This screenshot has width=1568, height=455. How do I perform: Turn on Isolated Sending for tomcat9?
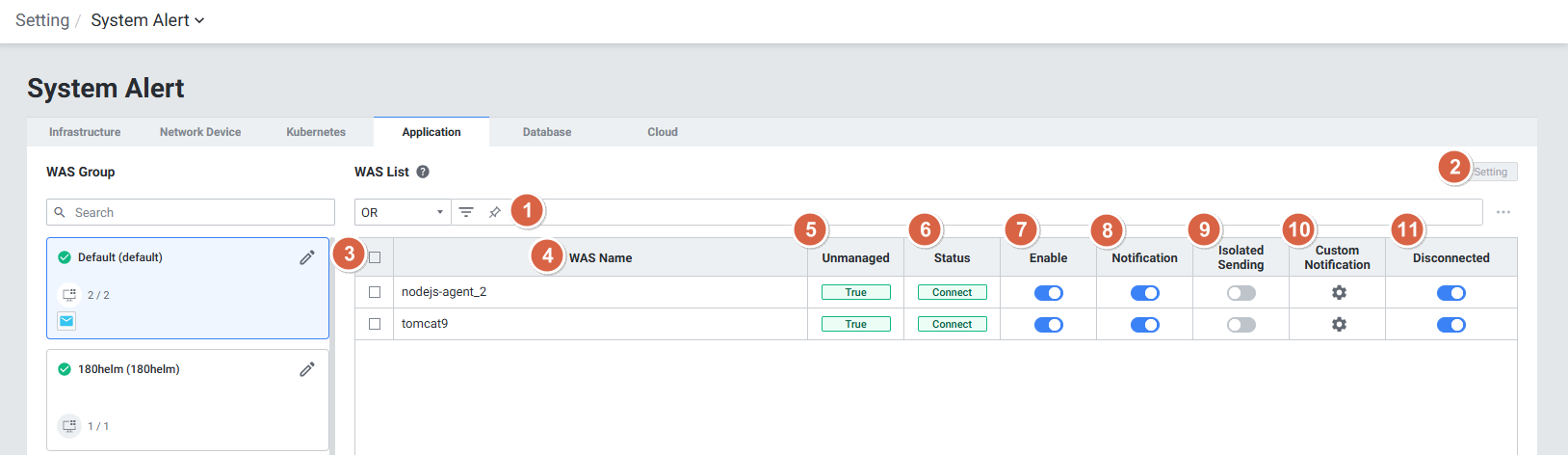pyautogui.click(x=1241, y=325)
